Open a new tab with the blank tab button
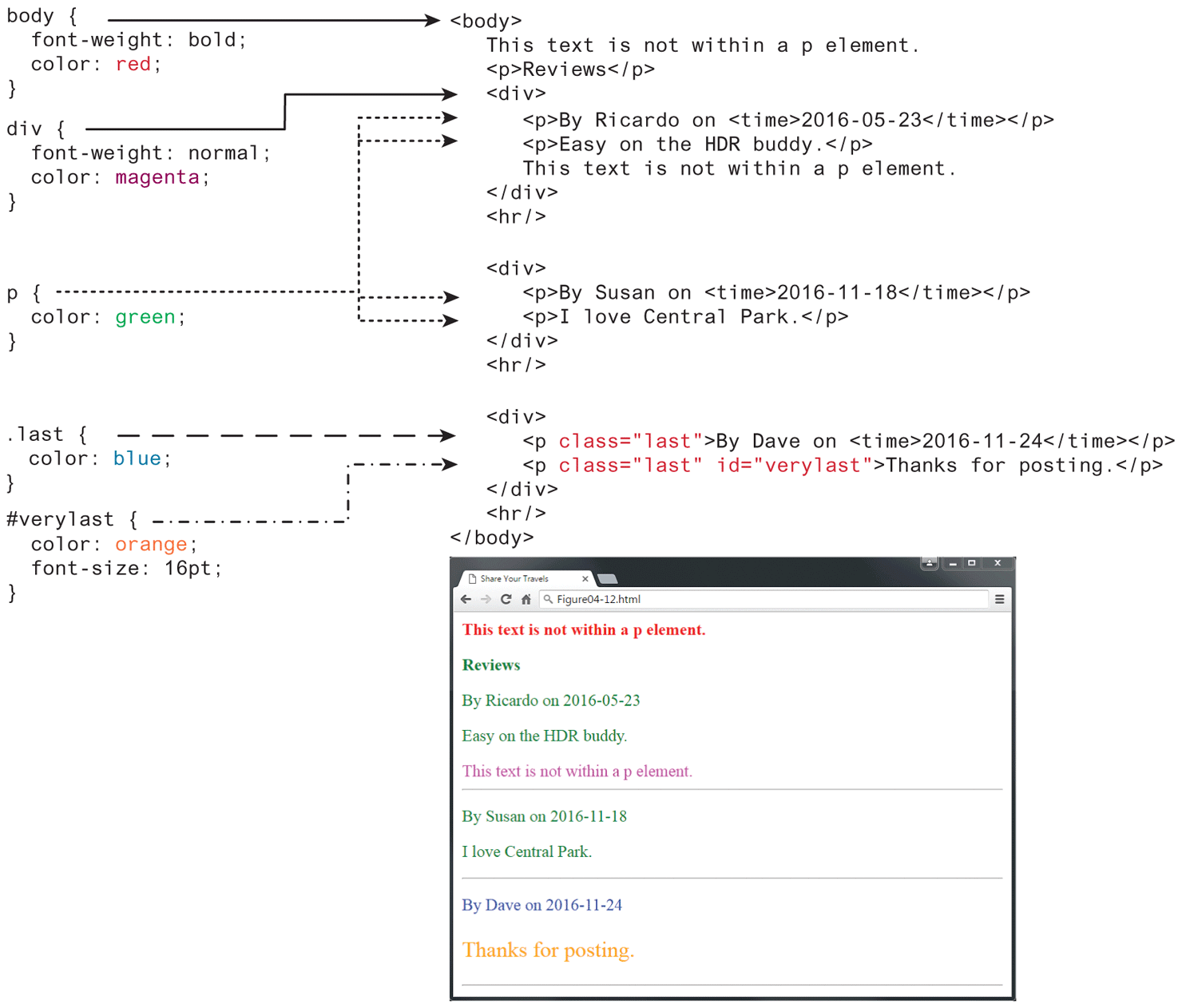 607,579
